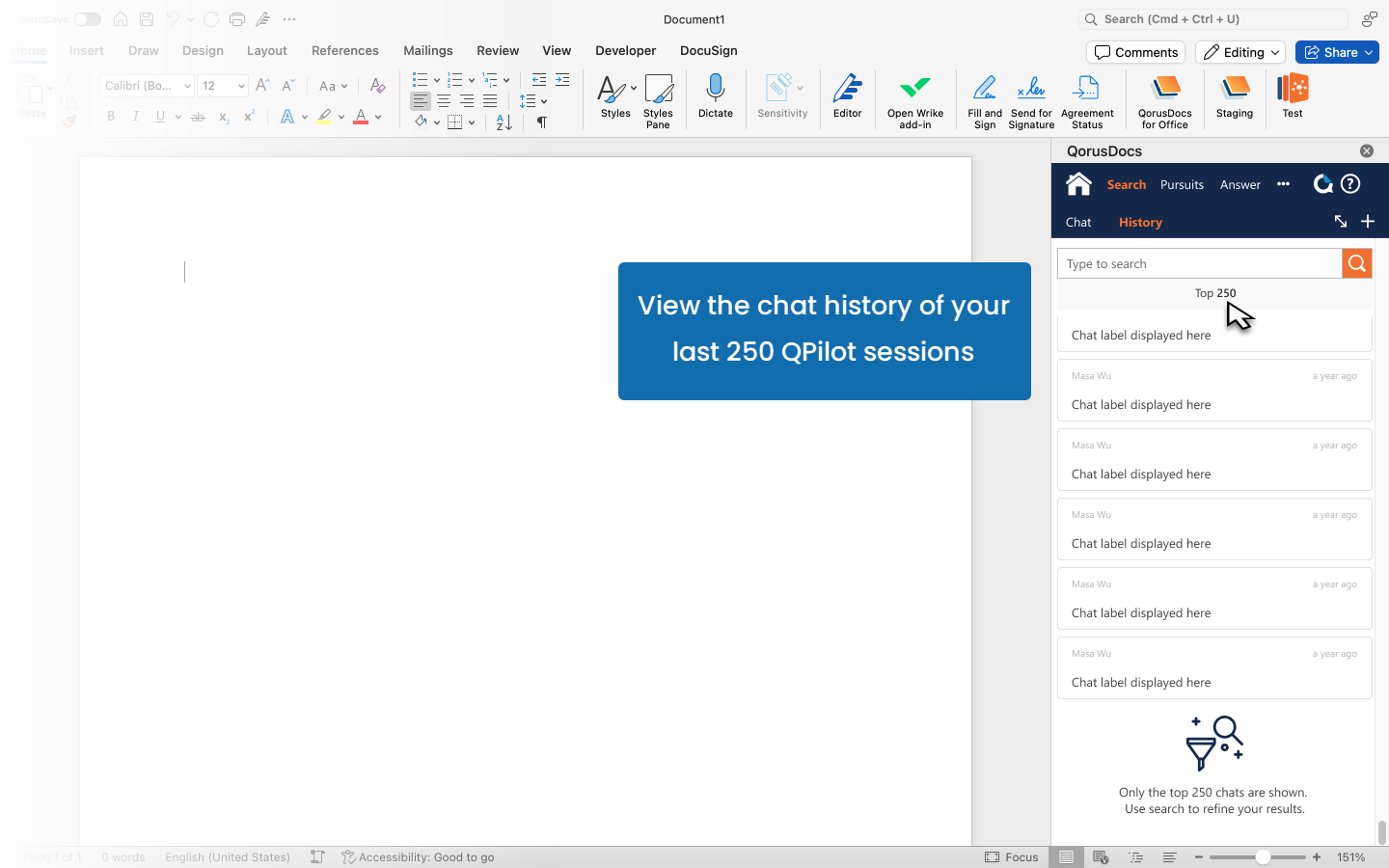The width and height of the screenshot is (1389, 868).
Task: Click the Answer link in QorusDocs
Action: click(1239, 184)
